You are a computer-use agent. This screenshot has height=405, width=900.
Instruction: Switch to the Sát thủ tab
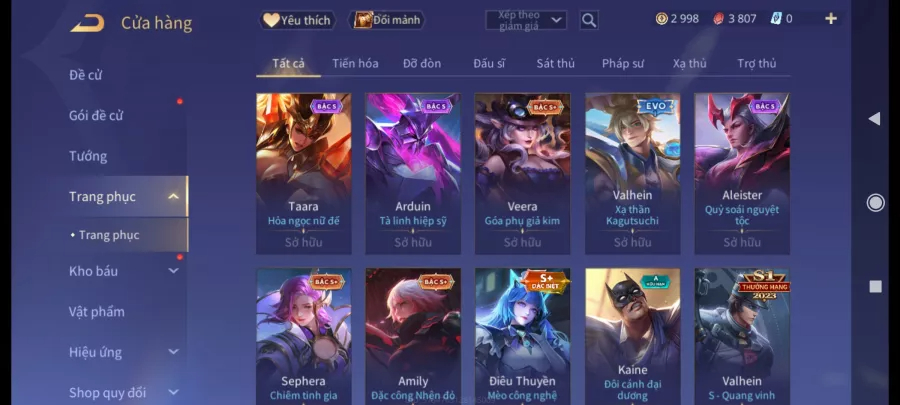555,64
